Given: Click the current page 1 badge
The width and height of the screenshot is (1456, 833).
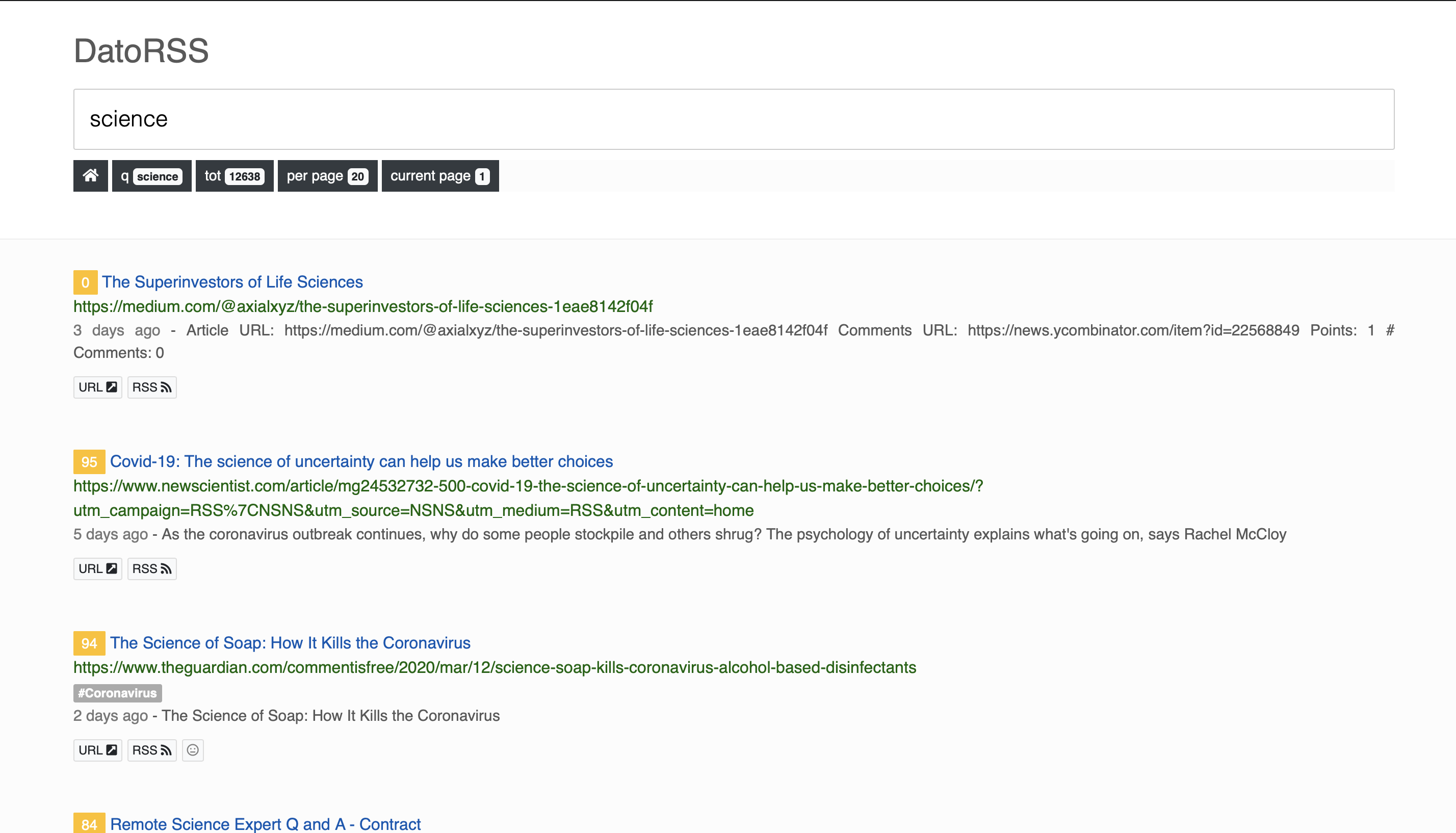Looking at the screenshot, I should pyautogui.click(x=440, y=176).
